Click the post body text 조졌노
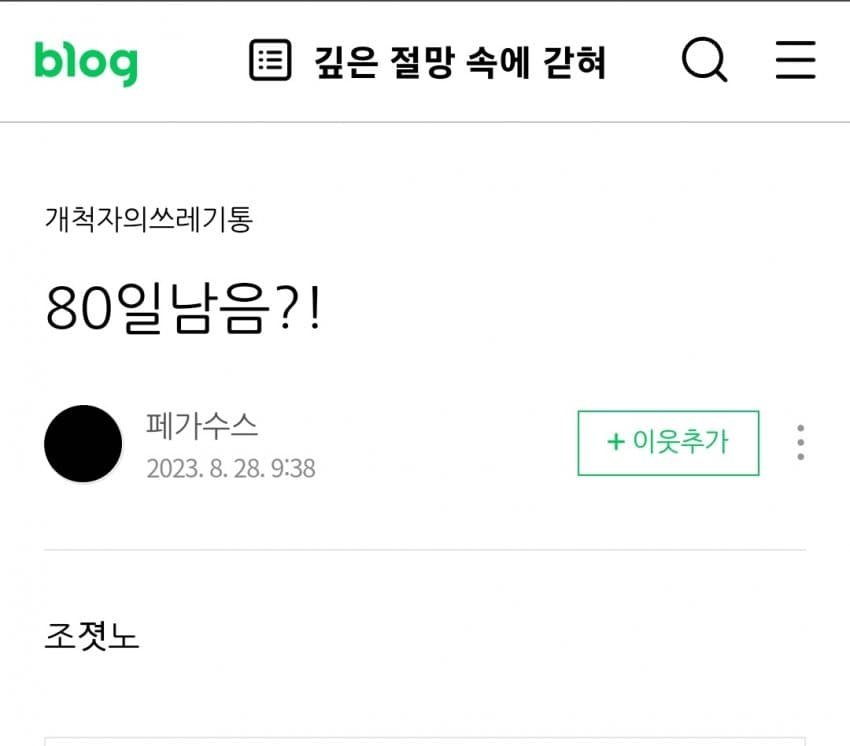Screen dimensions: 850x746 coord(92,636)
